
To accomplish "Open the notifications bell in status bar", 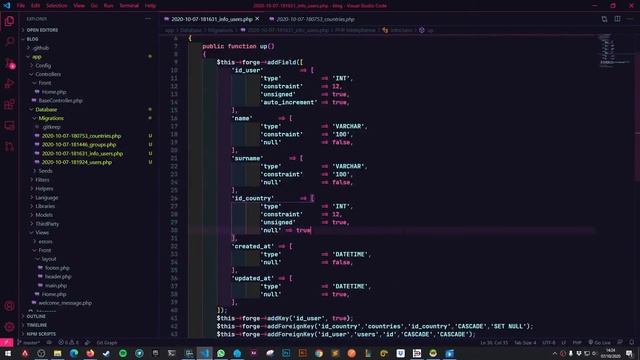I will point(632,342).
